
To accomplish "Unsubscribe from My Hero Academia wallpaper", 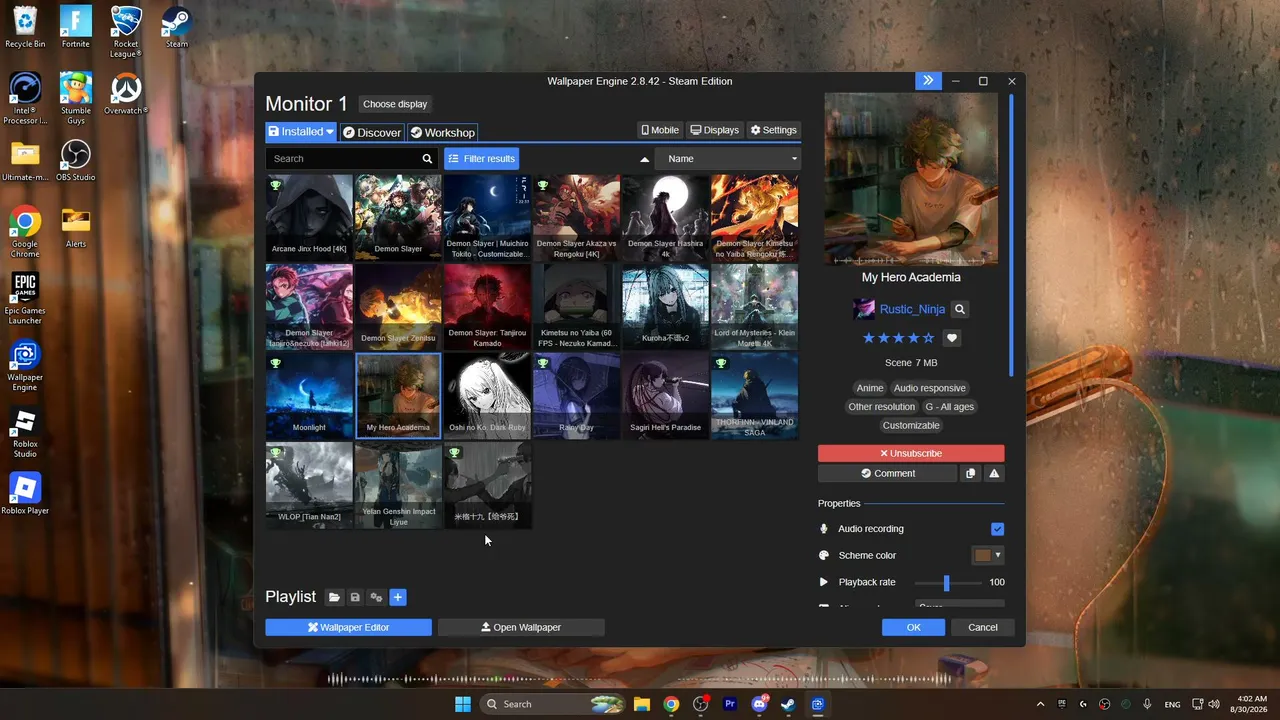I will click(x=911, y=453).
